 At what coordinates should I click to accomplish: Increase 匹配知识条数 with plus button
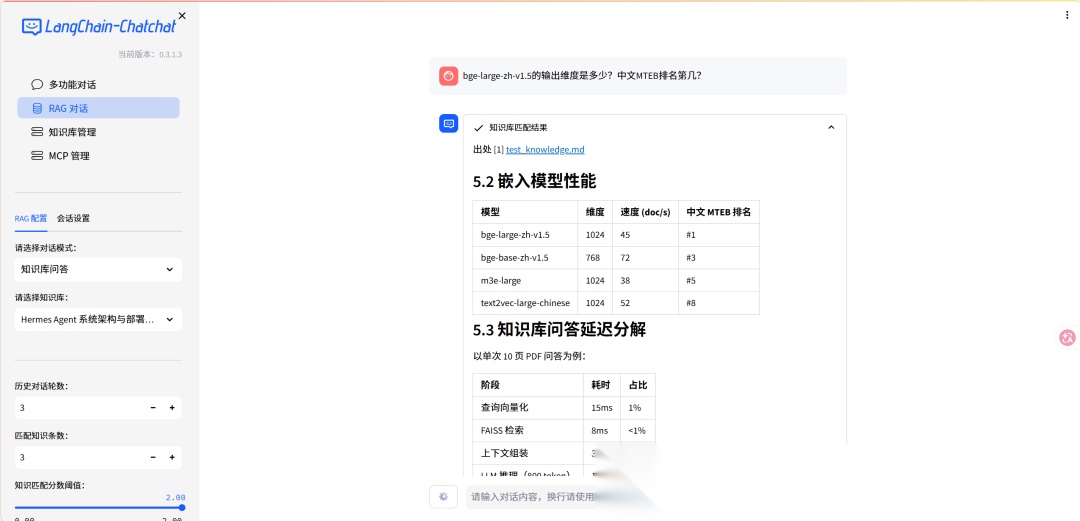tap(172, 458)
